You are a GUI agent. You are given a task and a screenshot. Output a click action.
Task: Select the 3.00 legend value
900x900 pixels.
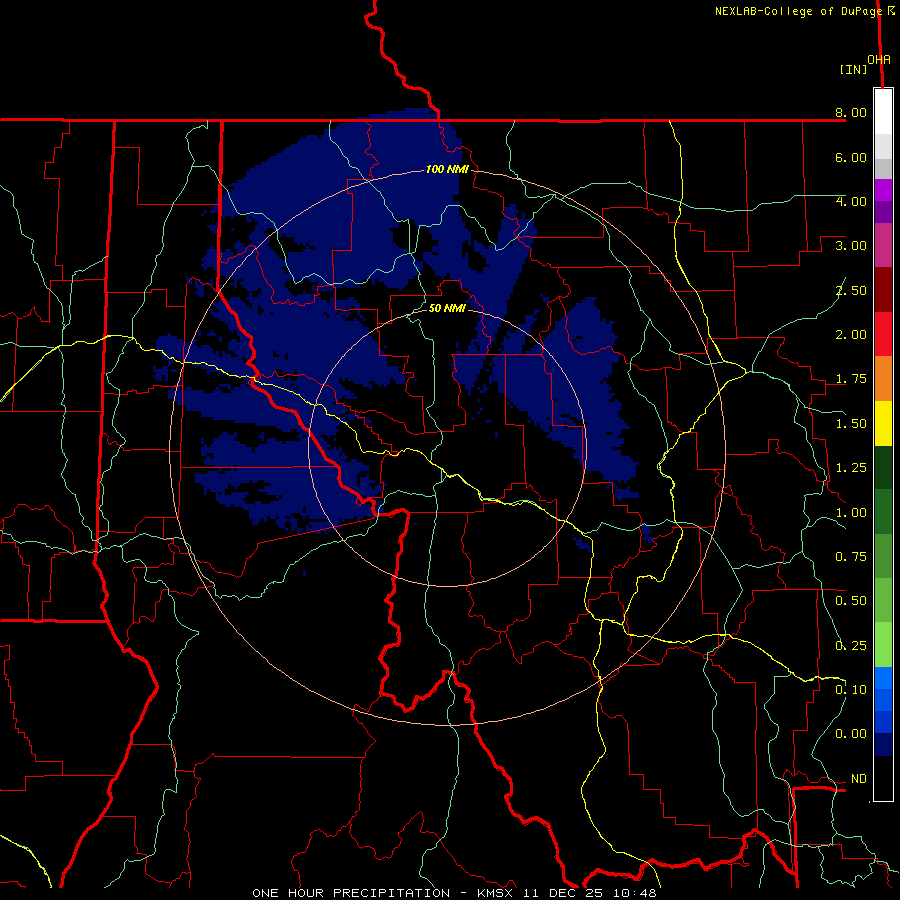(851, 246)
